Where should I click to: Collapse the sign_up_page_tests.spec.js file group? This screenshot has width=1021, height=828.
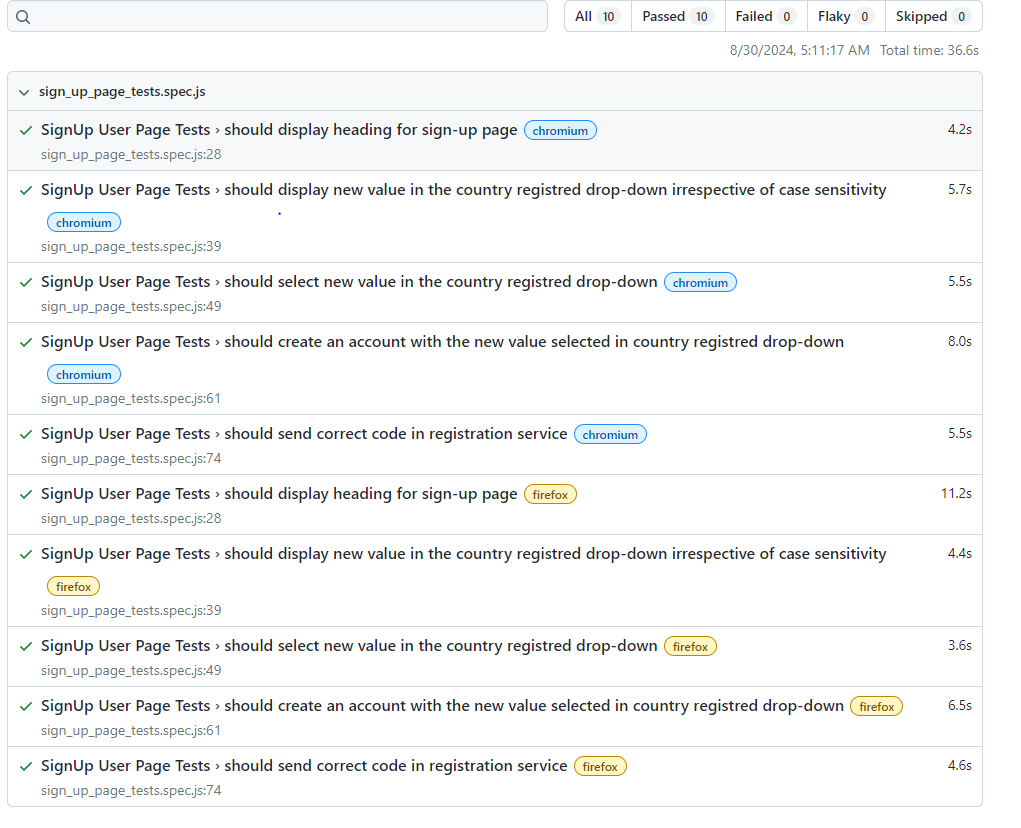[24, 92]
